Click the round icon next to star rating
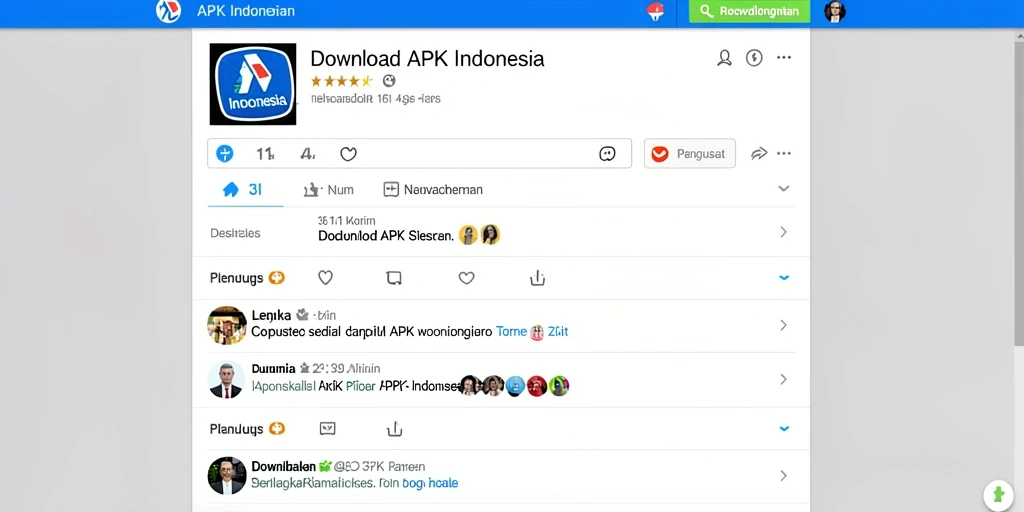 (389, 81)
